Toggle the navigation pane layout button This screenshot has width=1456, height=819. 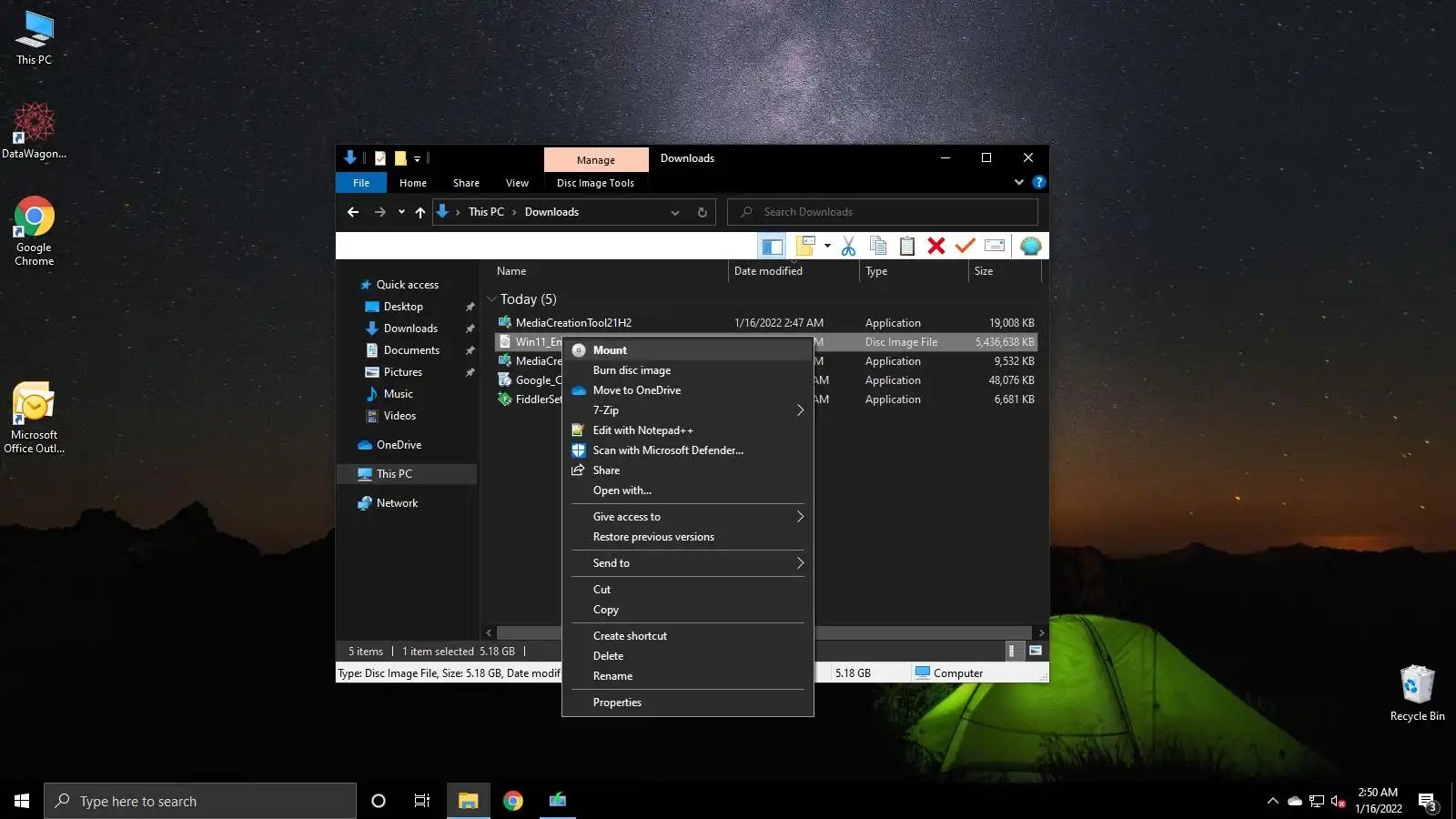tap(772, 246)
